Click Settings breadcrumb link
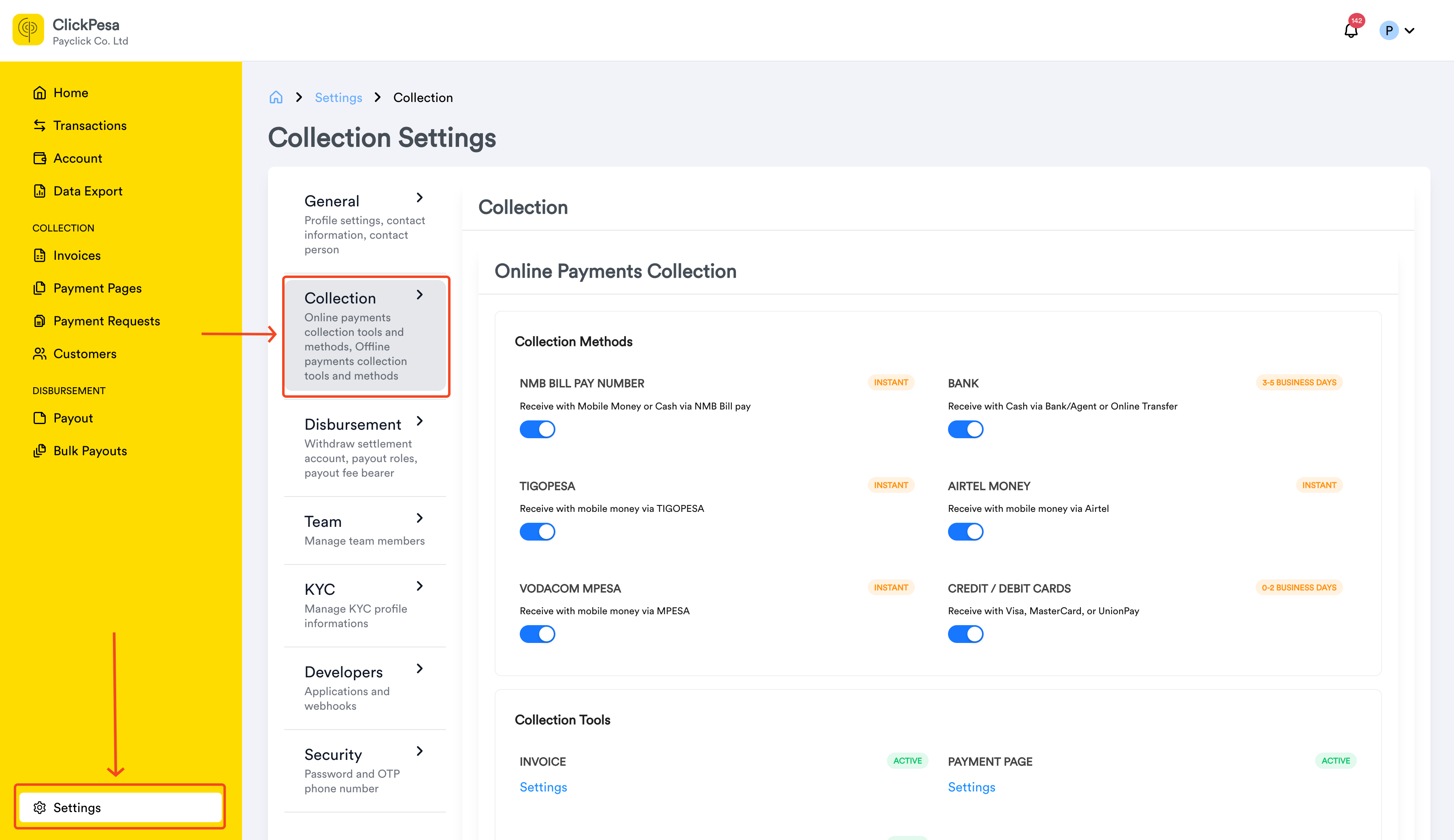1454x840 pixels. point(339,98)
